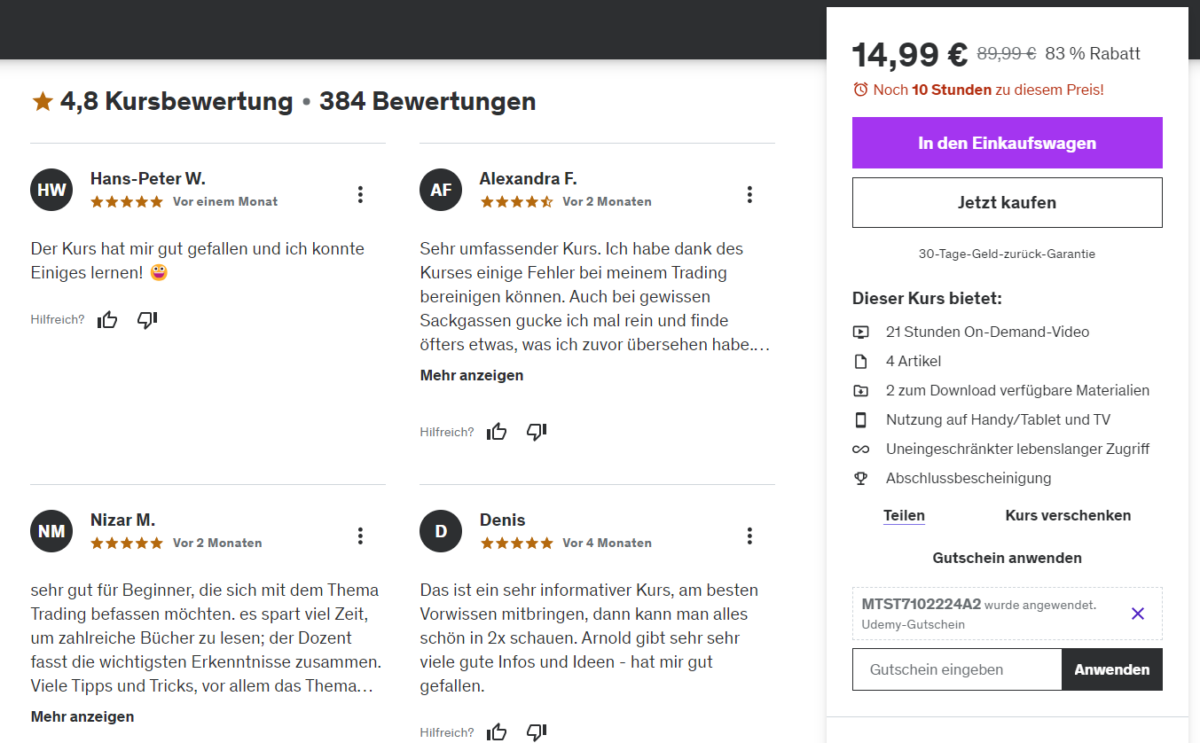Click the certificate icon next to Abschlussbescheinigung
This screenshot has width=1200, height=743.
[x=861, y=478]
